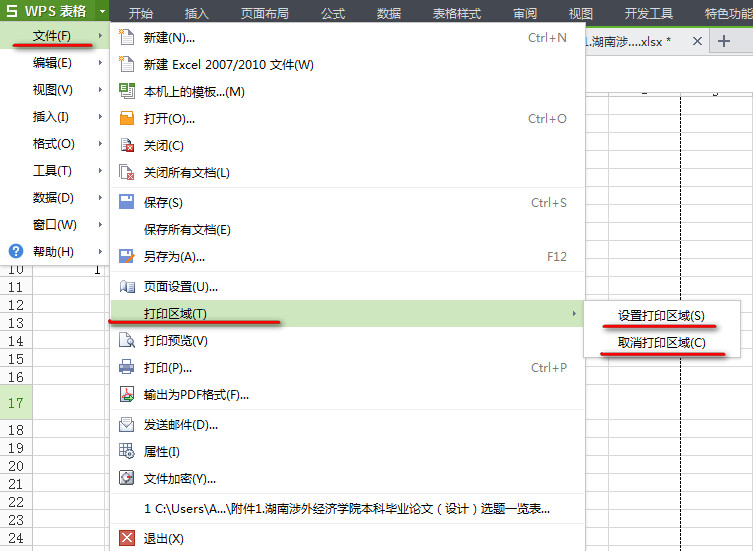Open the 编辑(E) menu
The width and height of the screenshot is (753, 551).
tap(54, 62)
